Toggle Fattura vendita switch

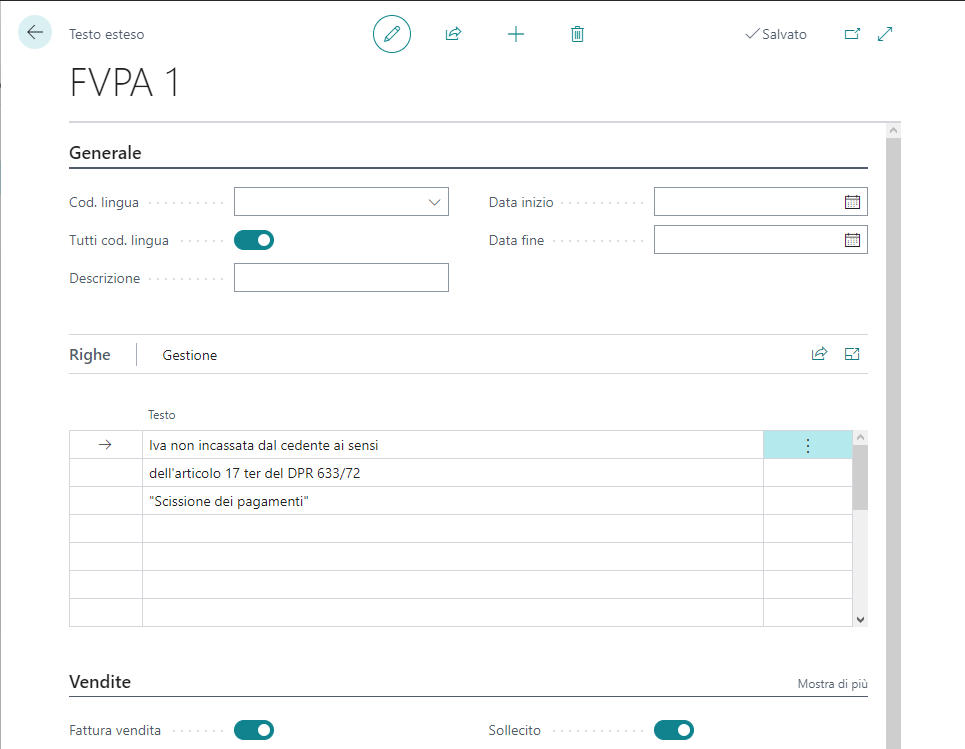click(x=254, y=730)
